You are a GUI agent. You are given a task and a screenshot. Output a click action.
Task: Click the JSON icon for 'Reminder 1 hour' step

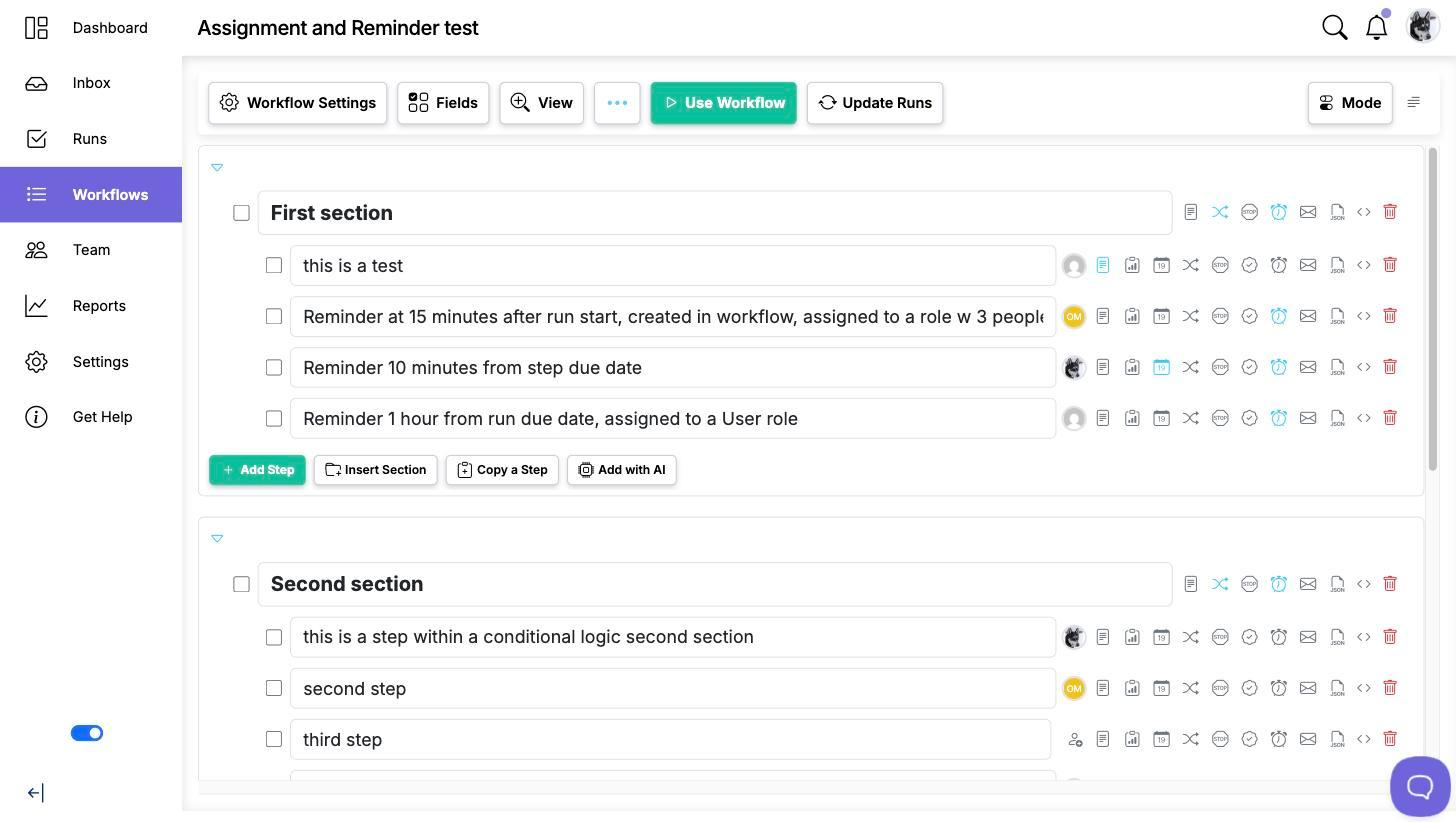(x=1337, y=418)
